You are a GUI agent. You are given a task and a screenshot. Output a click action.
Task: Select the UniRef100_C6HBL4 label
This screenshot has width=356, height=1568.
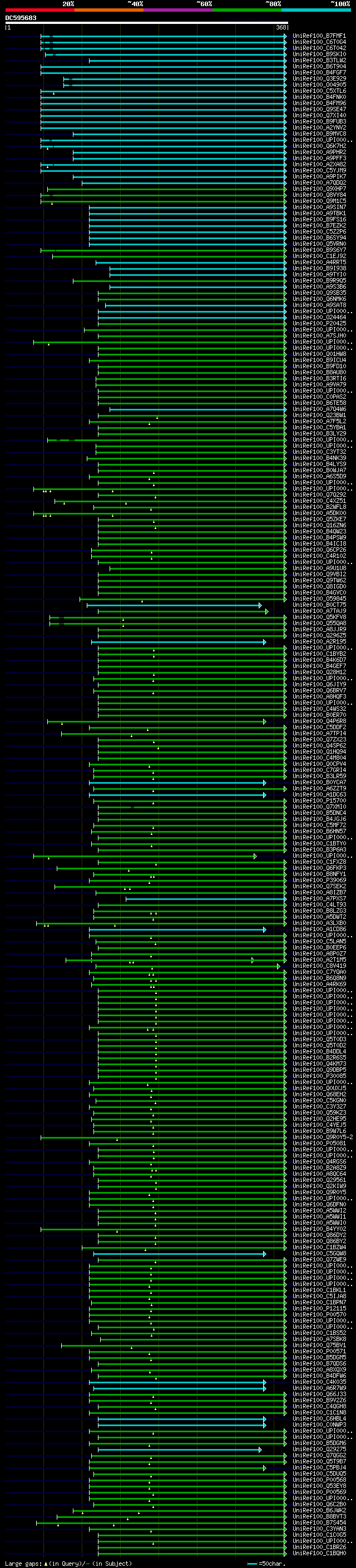tap(319, 1418)
